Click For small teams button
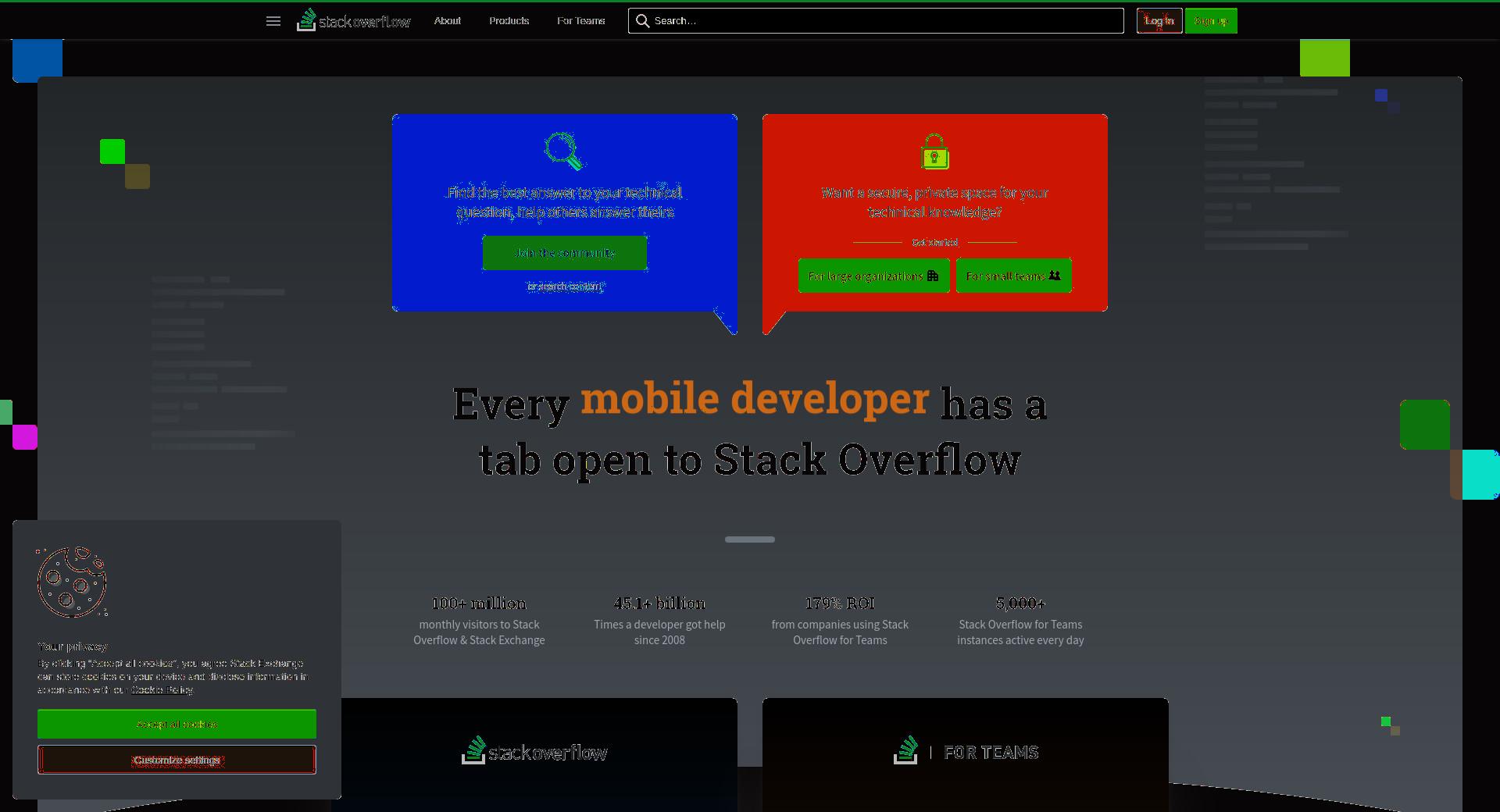The height and width of the screenshot is (812, 1500). point(1014,276)
